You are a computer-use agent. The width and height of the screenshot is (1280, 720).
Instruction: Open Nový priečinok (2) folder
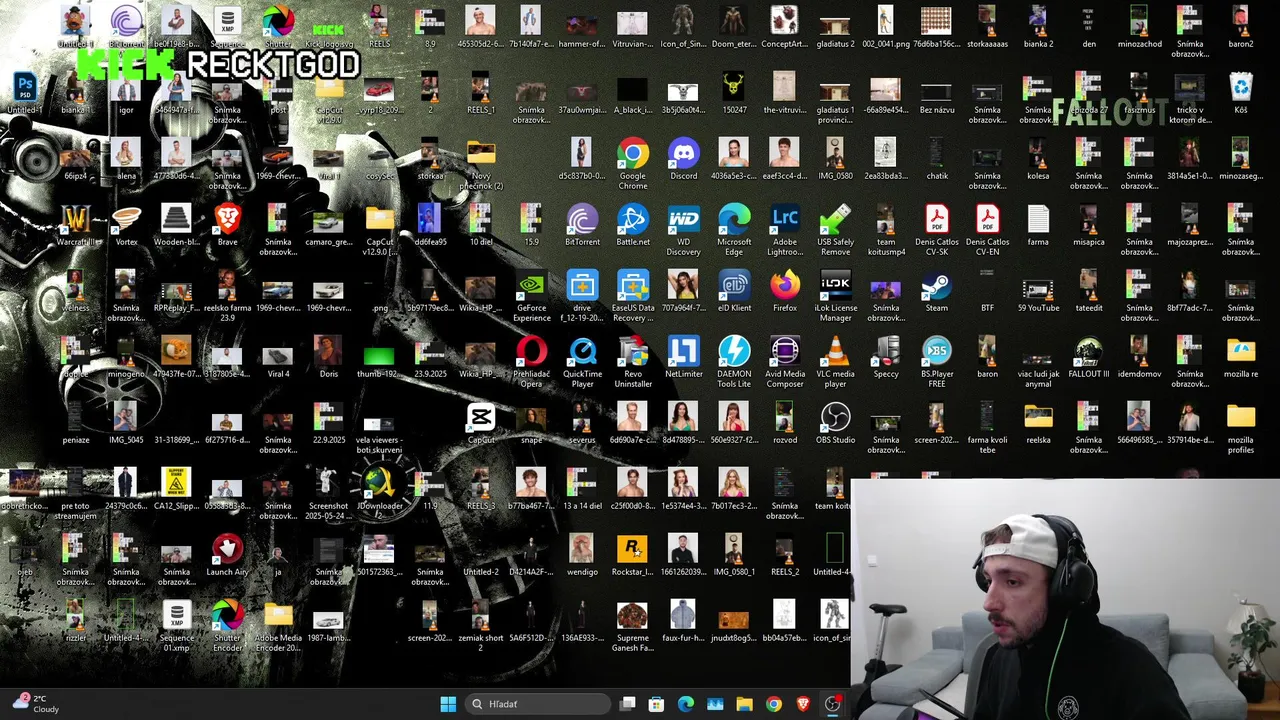pyautogui.click(x=481, y=165)
